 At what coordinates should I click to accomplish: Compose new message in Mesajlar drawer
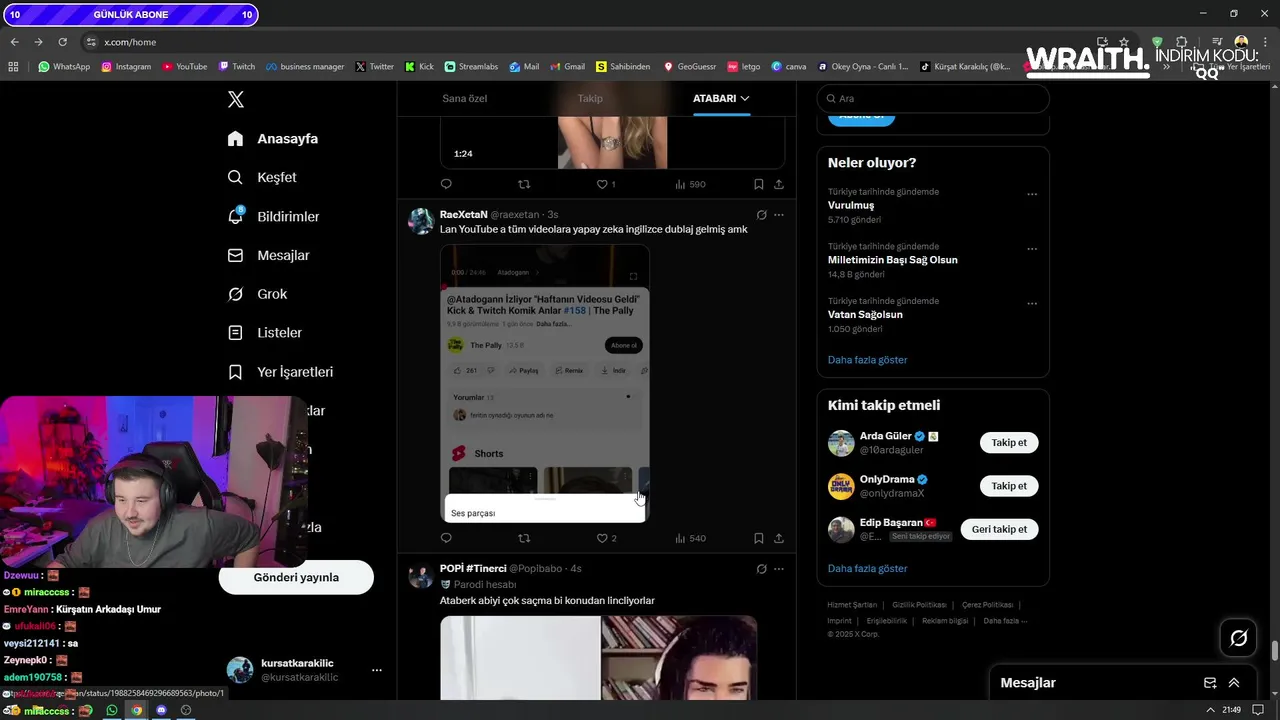point(1210,683)
